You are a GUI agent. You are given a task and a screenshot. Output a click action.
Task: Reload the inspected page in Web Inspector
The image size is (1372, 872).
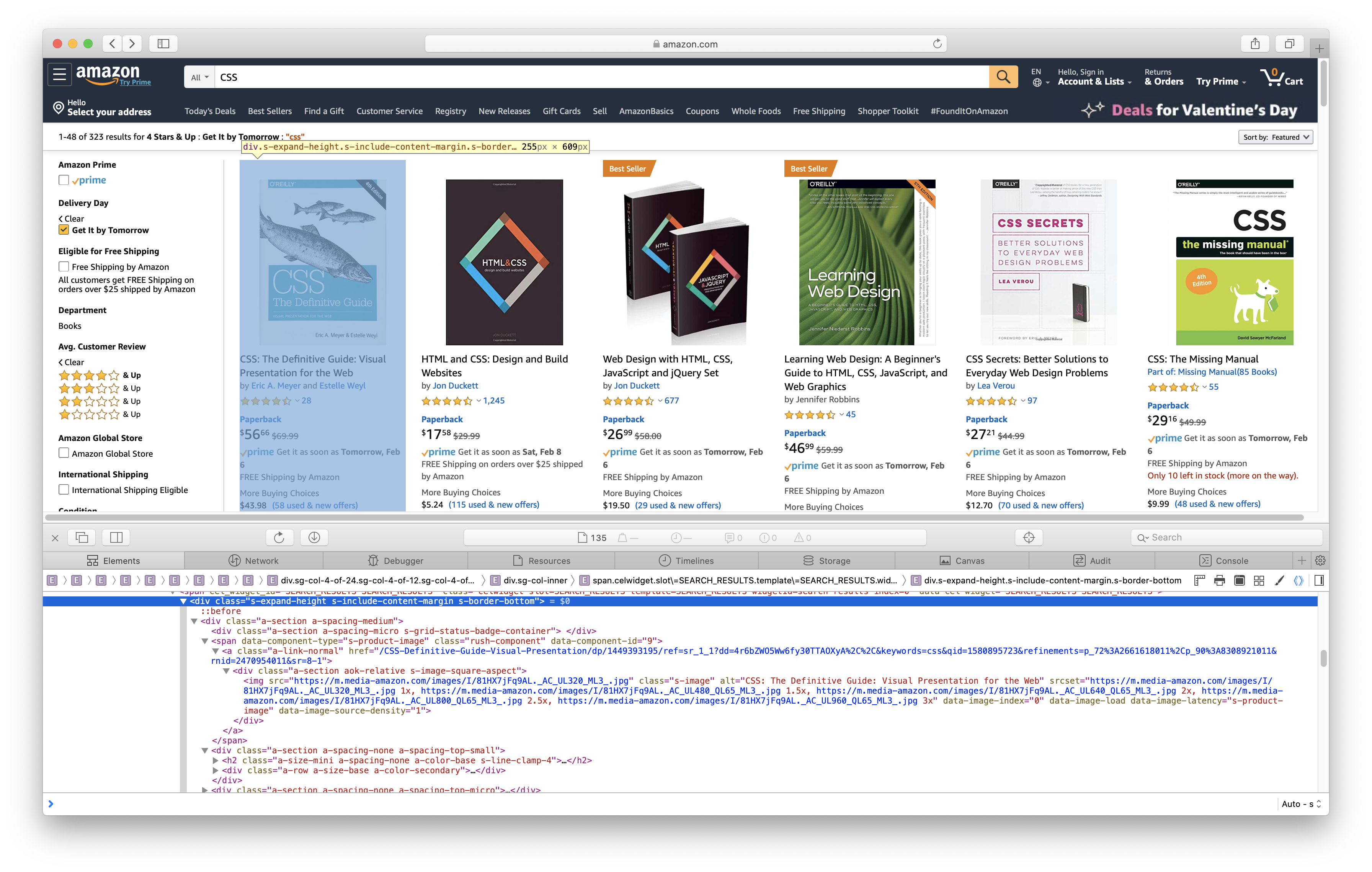pos(279,537)
